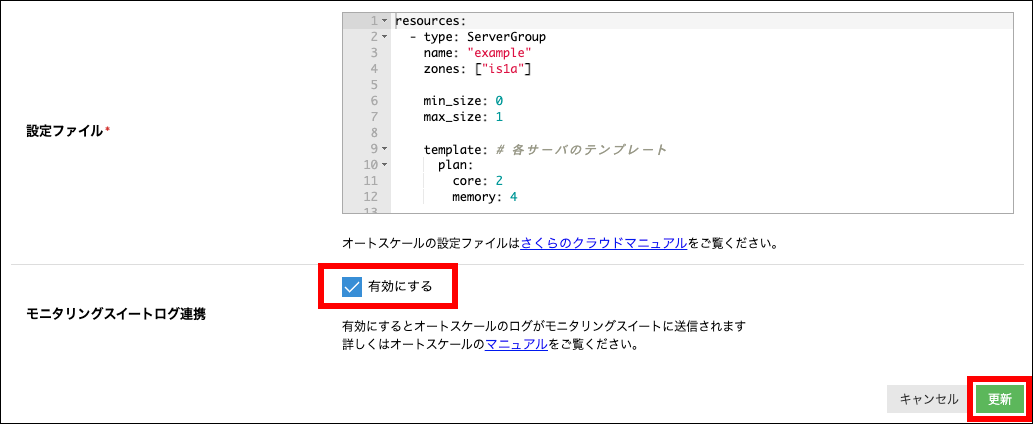1033x424 pixels.
Task: Click line number 7 in the editor gutter
Action: point(374,133)
